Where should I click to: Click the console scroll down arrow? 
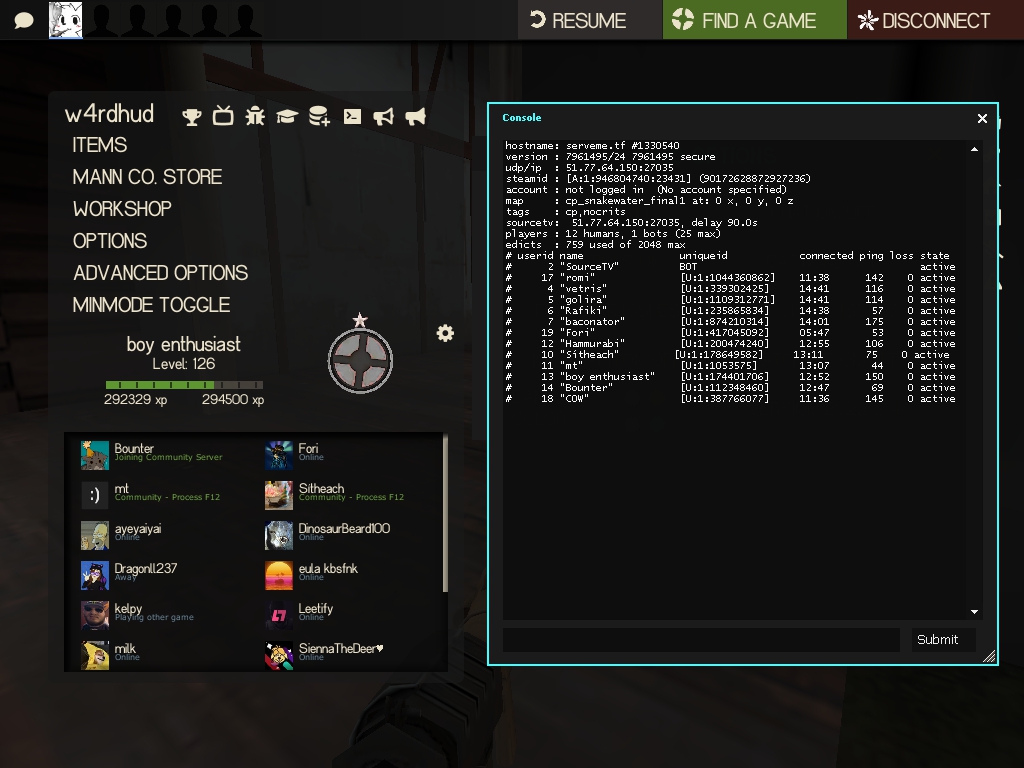coord(974,612)
